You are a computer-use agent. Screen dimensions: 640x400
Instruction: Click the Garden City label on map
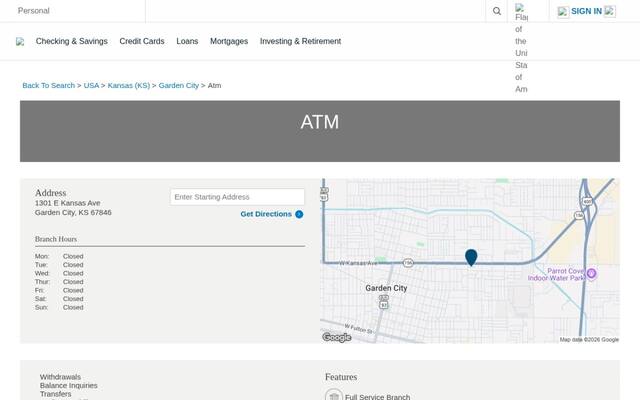coord(386,288)
